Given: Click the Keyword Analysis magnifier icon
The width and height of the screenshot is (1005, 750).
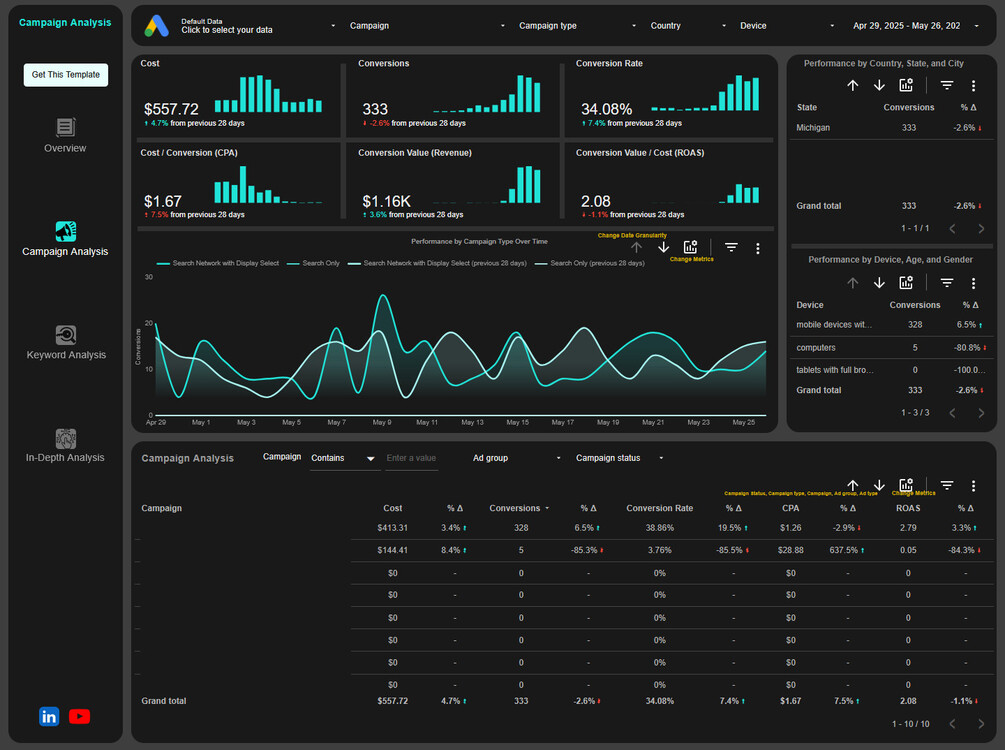Looking at the screenshot, I should pyautogui.click(x=65, y=335).
